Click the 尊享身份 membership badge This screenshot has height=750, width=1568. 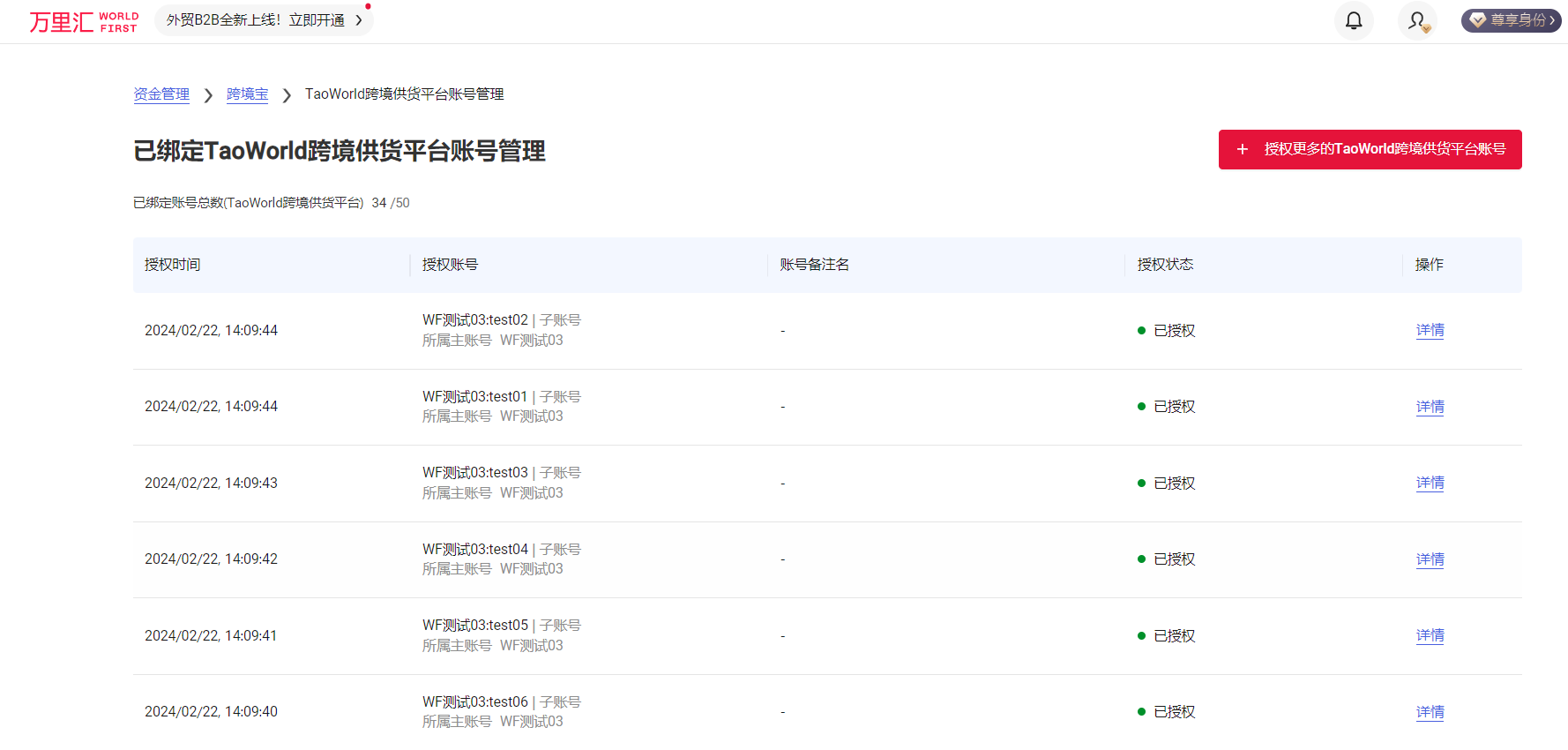click(x=1511, y=20)
